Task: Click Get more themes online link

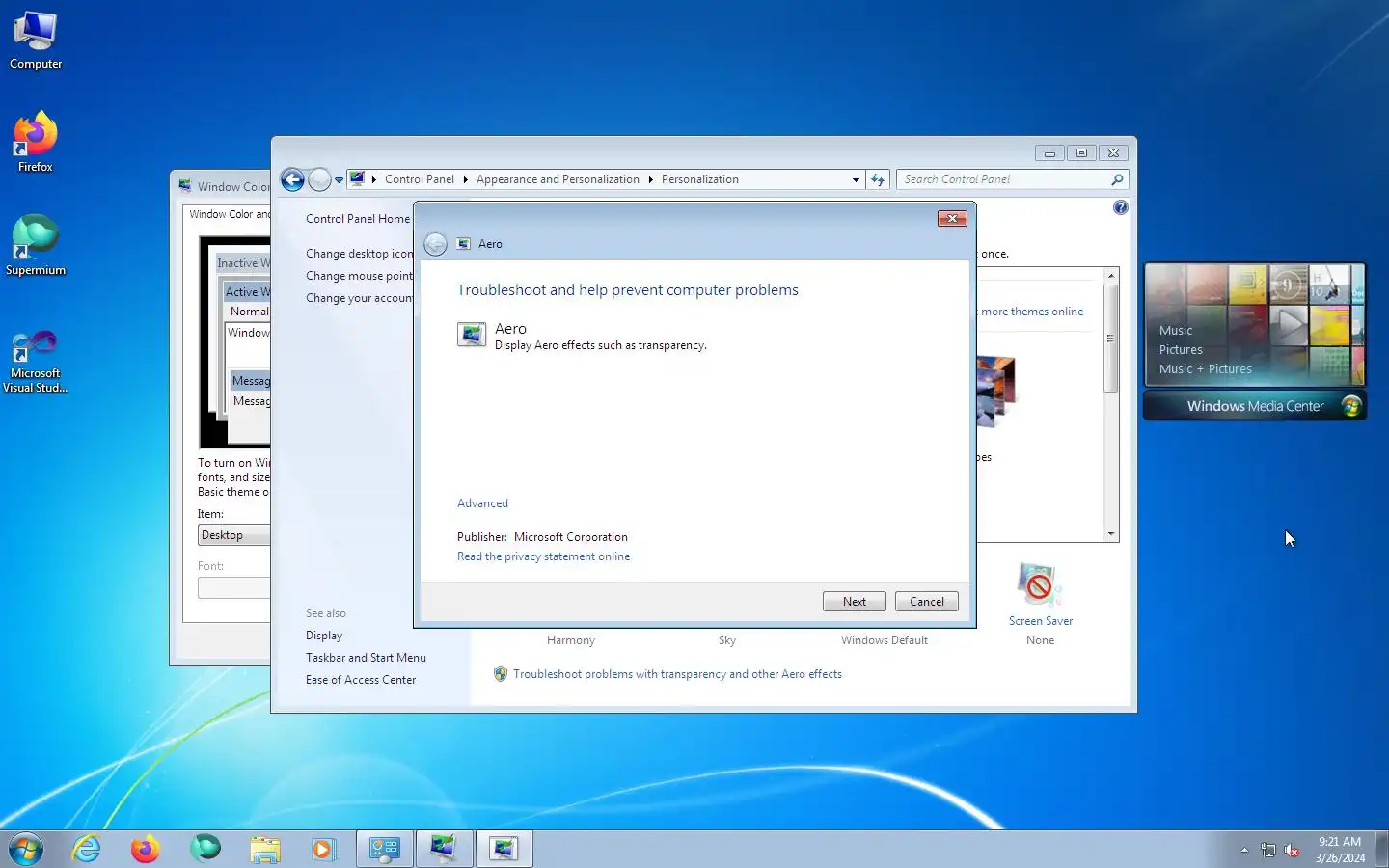Action: 1030,312
